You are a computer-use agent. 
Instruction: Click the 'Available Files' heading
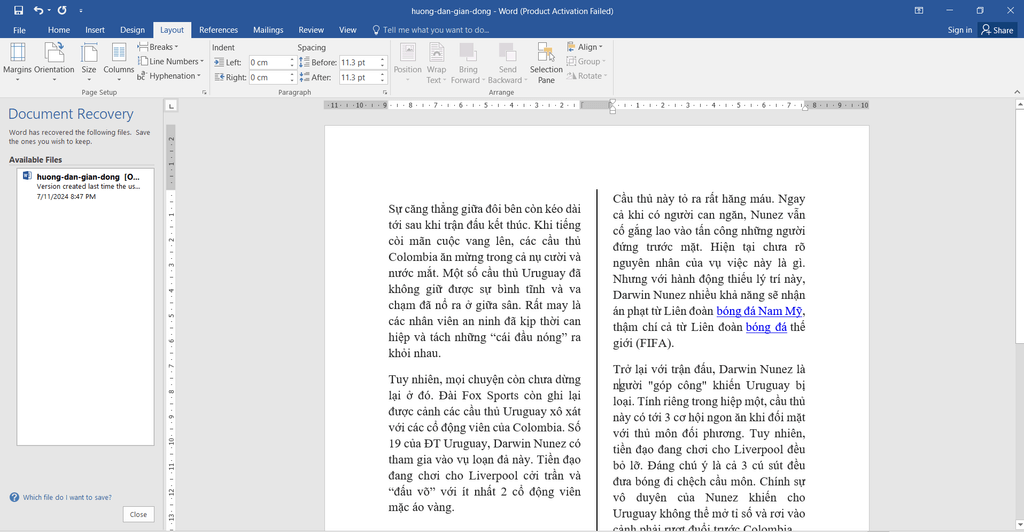(35, 160)
